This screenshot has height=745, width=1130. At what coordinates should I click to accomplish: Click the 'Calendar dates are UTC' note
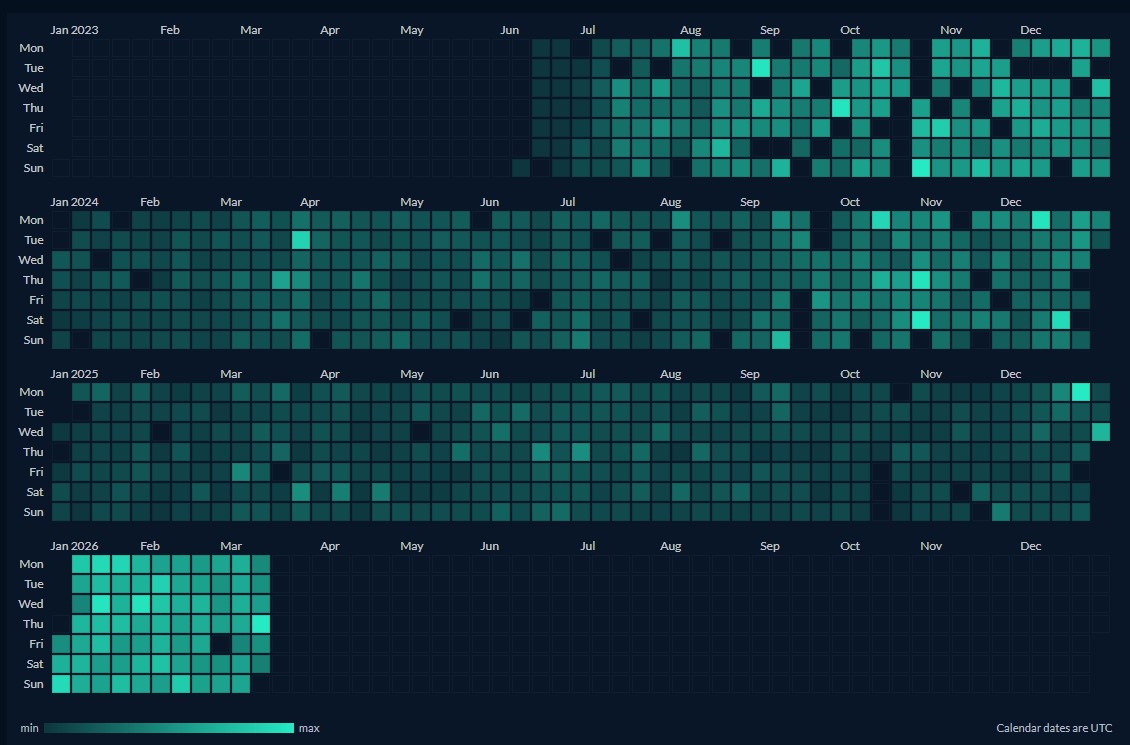(1054, 728)
